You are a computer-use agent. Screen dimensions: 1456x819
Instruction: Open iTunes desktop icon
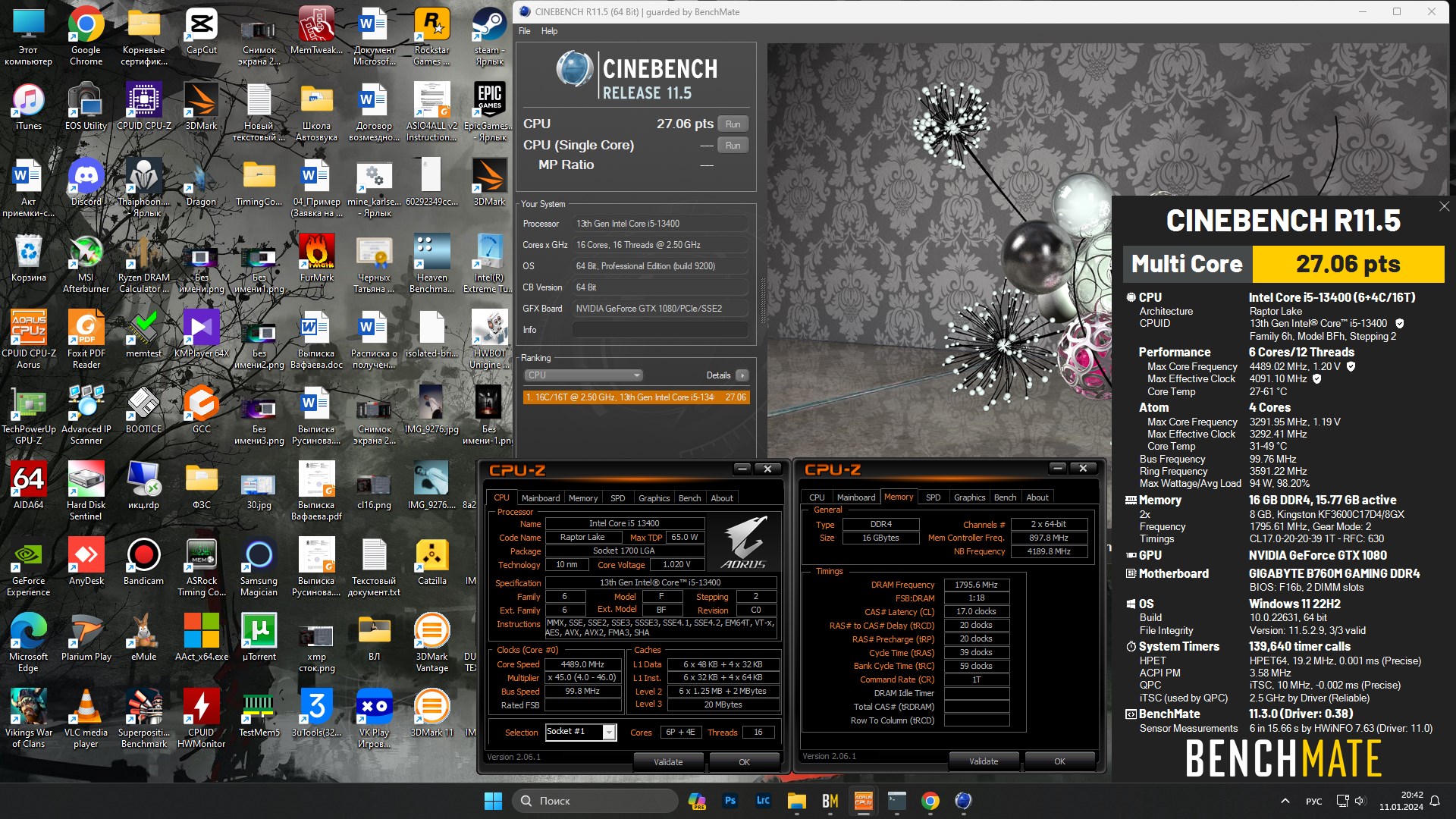(28, 107)
